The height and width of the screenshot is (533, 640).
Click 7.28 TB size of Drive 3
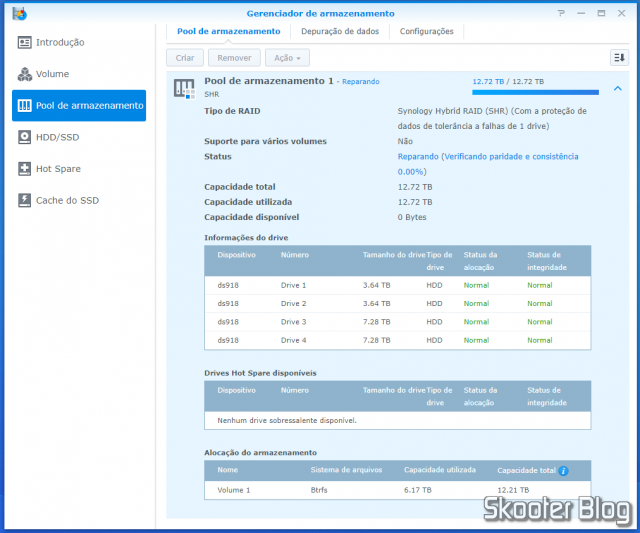click(x=377, y=322)
